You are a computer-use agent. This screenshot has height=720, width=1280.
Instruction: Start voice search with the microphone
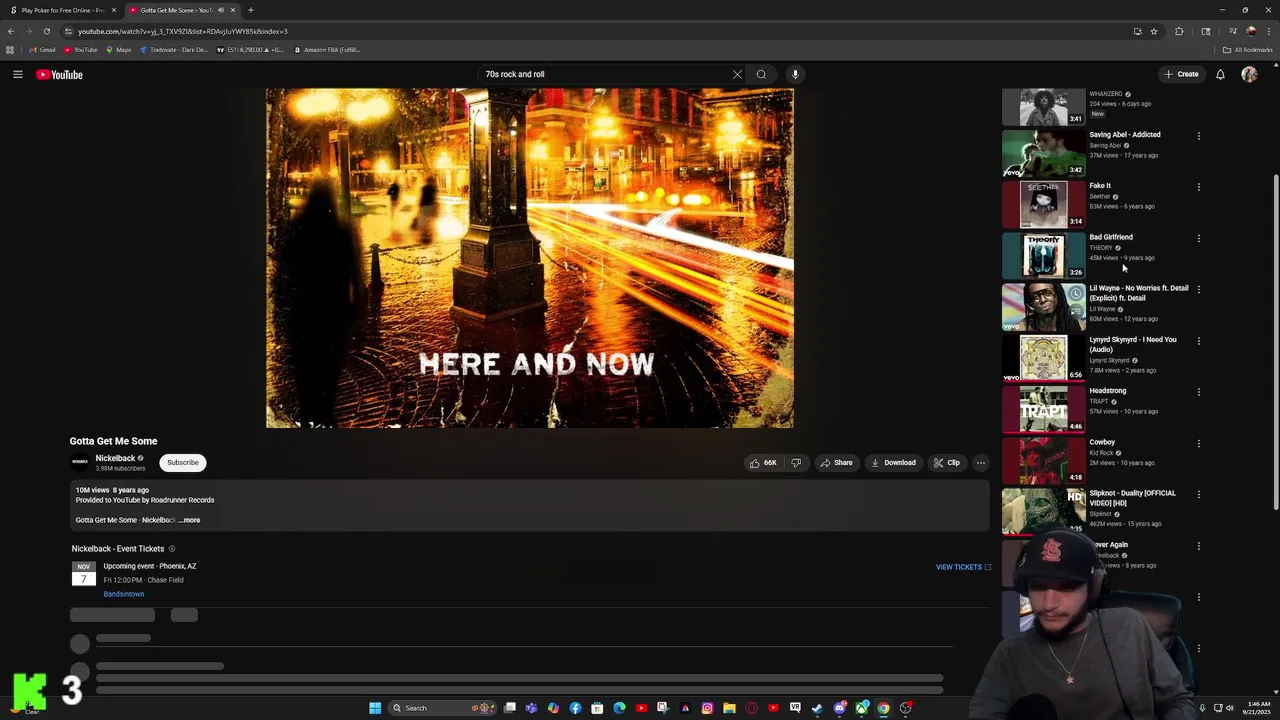click(795, 74)
